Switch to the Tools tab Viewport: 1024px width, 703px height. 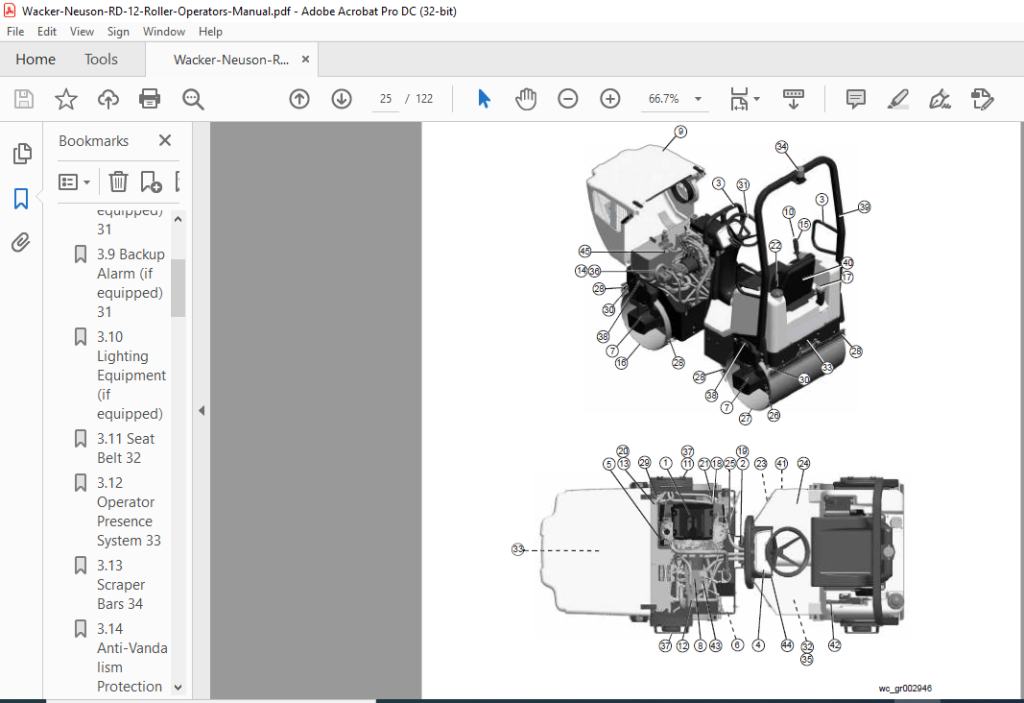tap(101, 59)
